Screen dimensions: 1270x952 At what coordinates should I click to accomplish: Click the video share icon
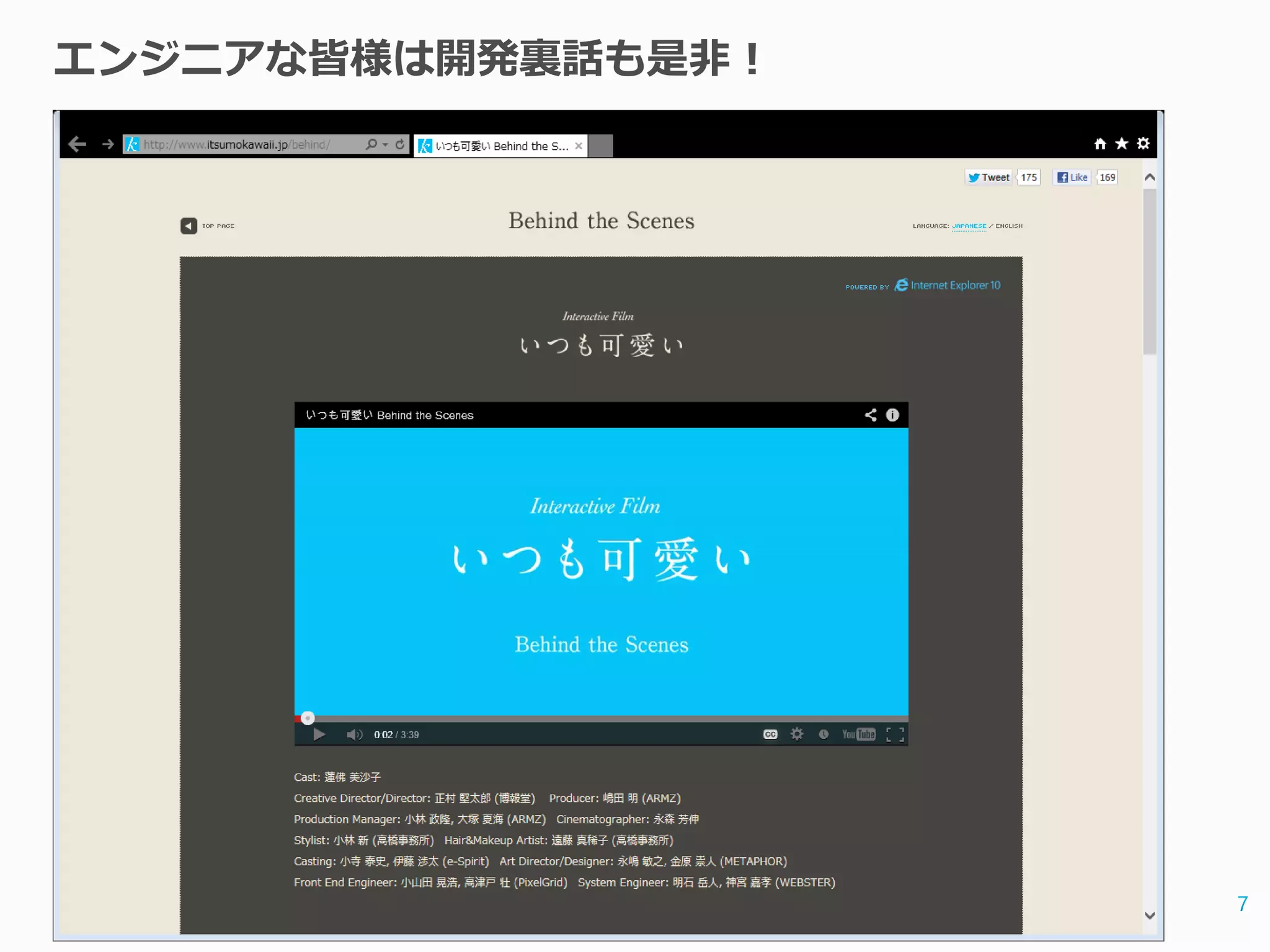pos(871,415)
